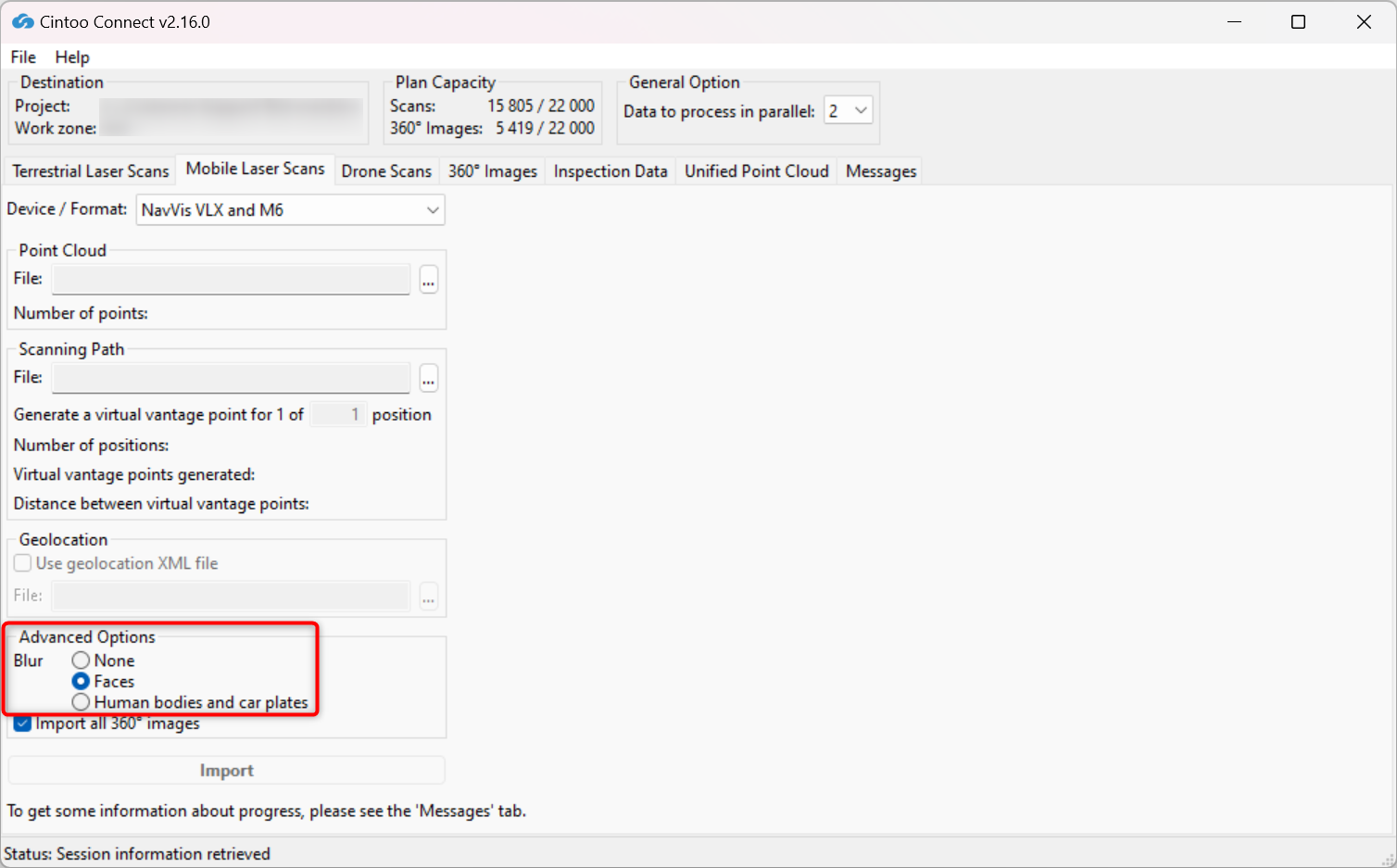Browse for the Scanning Path file
This screenshot has height=868, width=1397.
pos(428,378)
